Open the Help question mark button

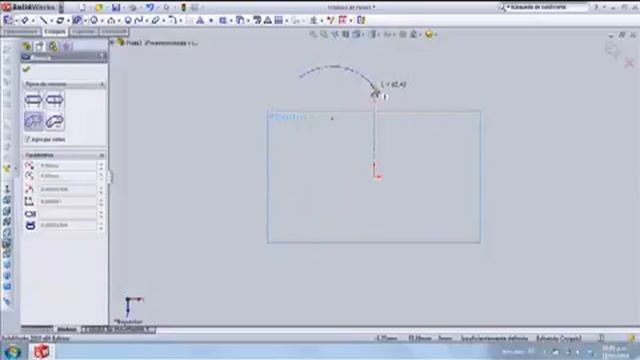click(596, 7)
